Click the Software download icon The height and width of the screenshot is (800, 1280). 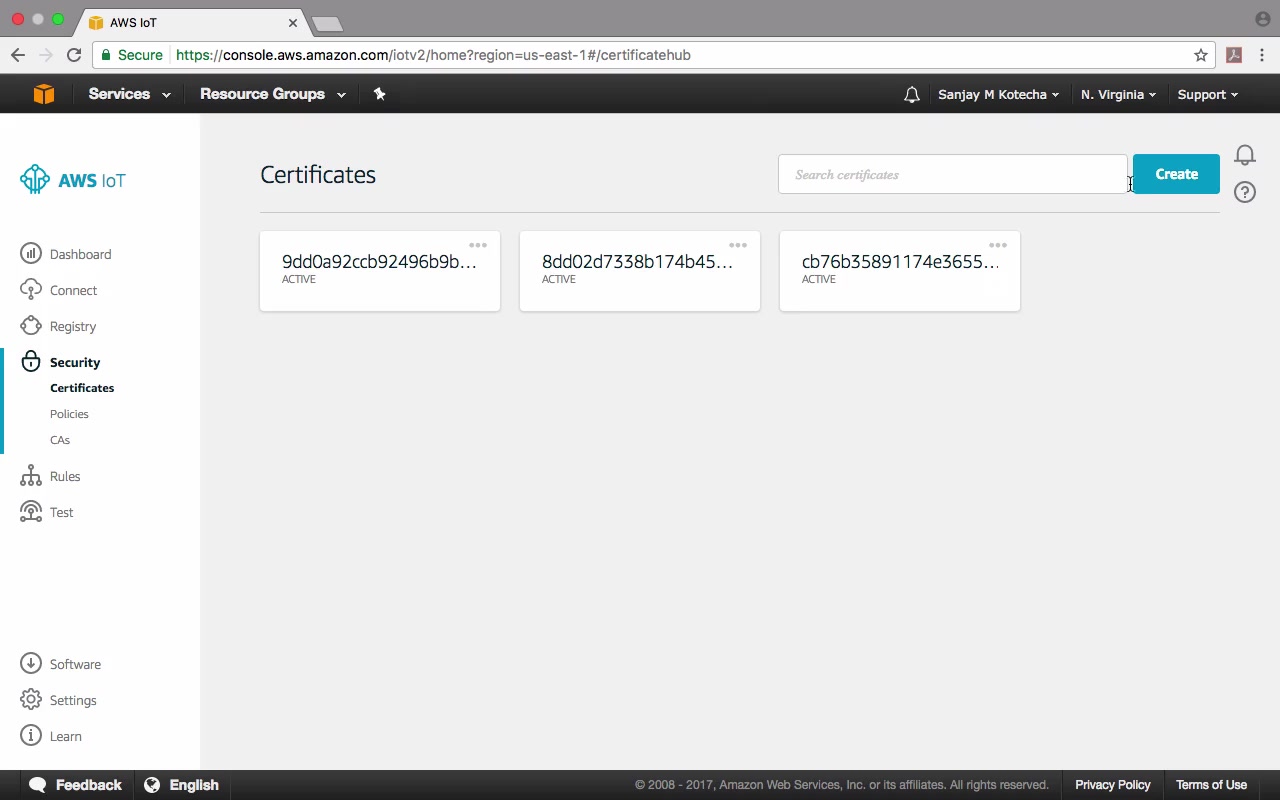[31, 664]
